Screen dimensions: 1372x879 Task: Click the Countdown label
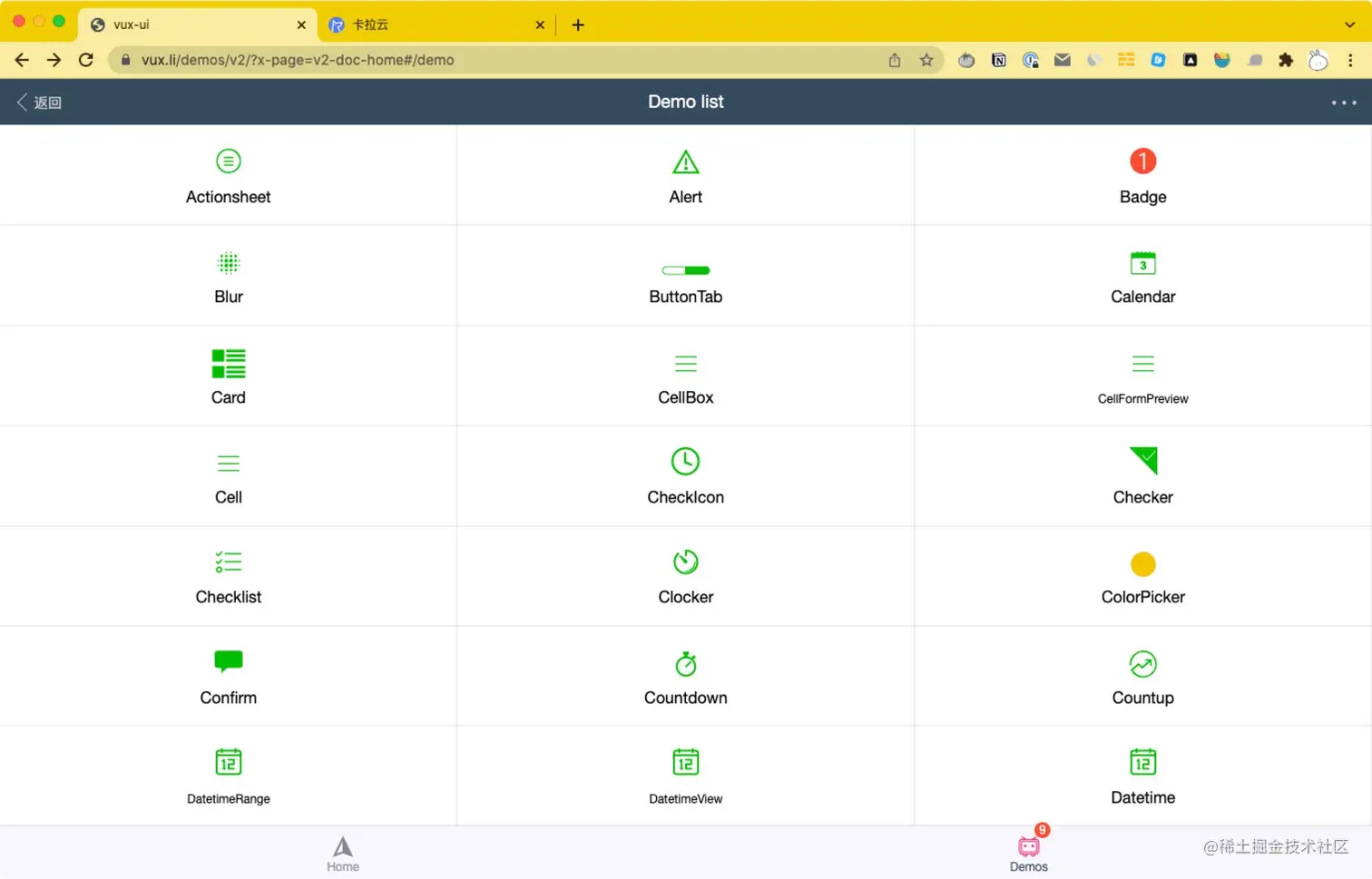pyautogui.click(x=686, y=698)
